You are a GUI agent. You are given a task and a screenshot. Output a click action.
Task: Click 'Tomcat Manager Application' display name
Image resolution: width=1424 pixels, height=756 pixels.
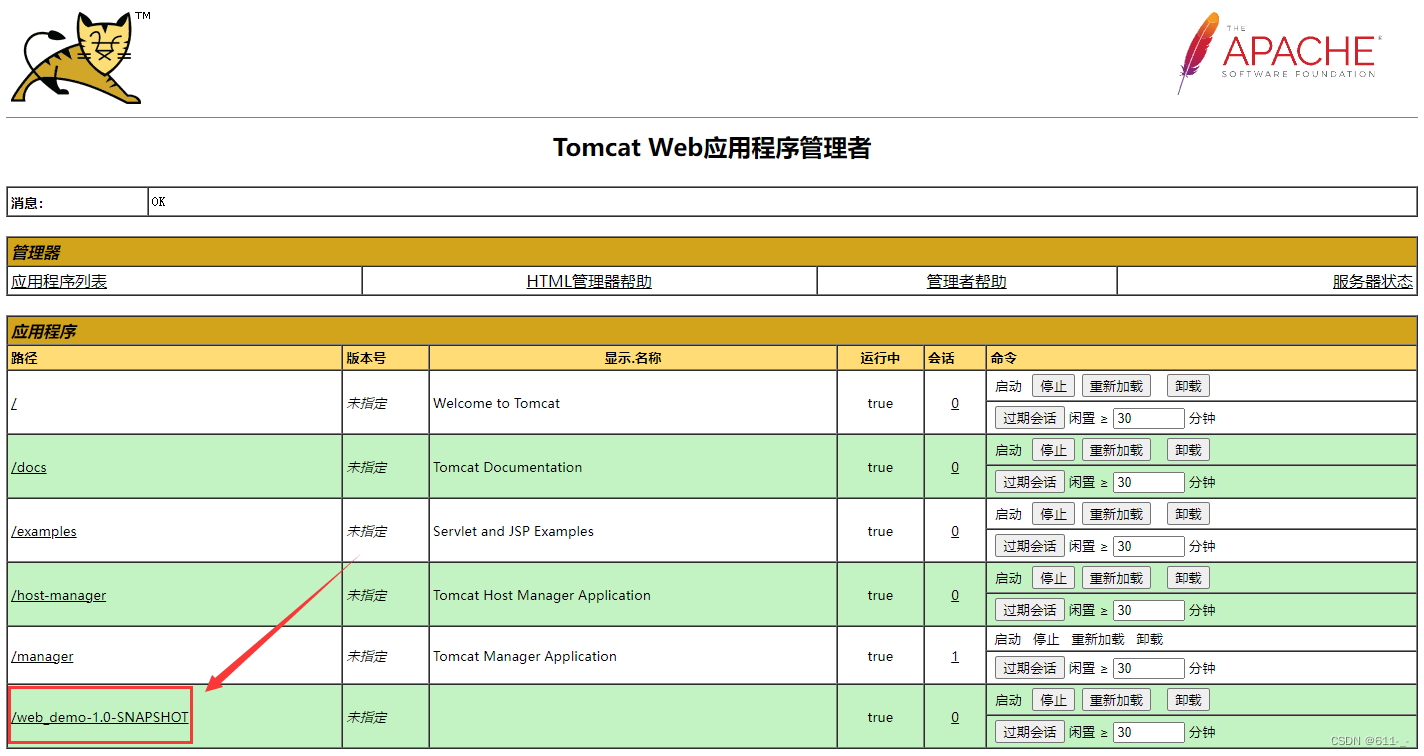[x=525, y=657]
